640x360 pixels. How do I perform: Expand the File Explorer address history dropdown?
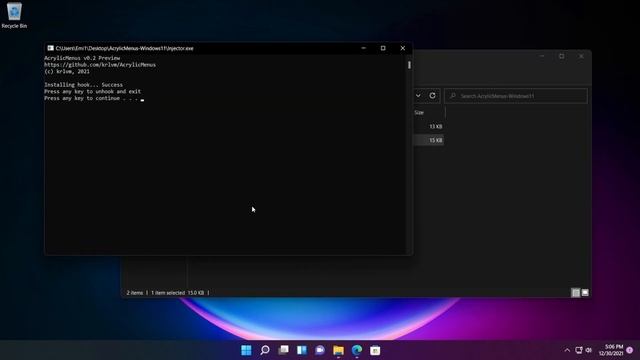[418, 96]
